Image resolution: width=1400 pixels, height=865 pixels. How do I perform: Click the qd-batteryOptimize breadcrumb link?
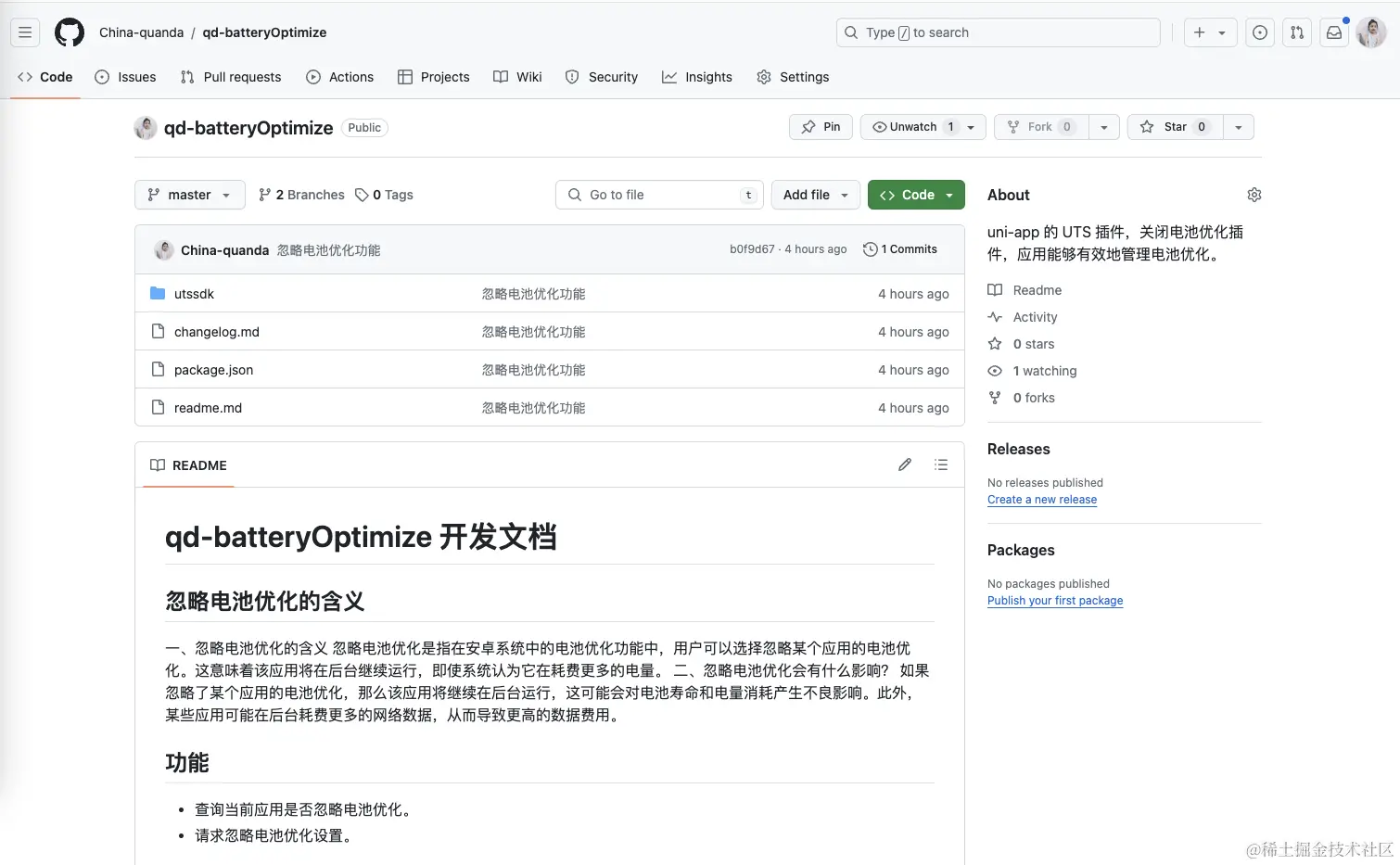tap(264, 32)
